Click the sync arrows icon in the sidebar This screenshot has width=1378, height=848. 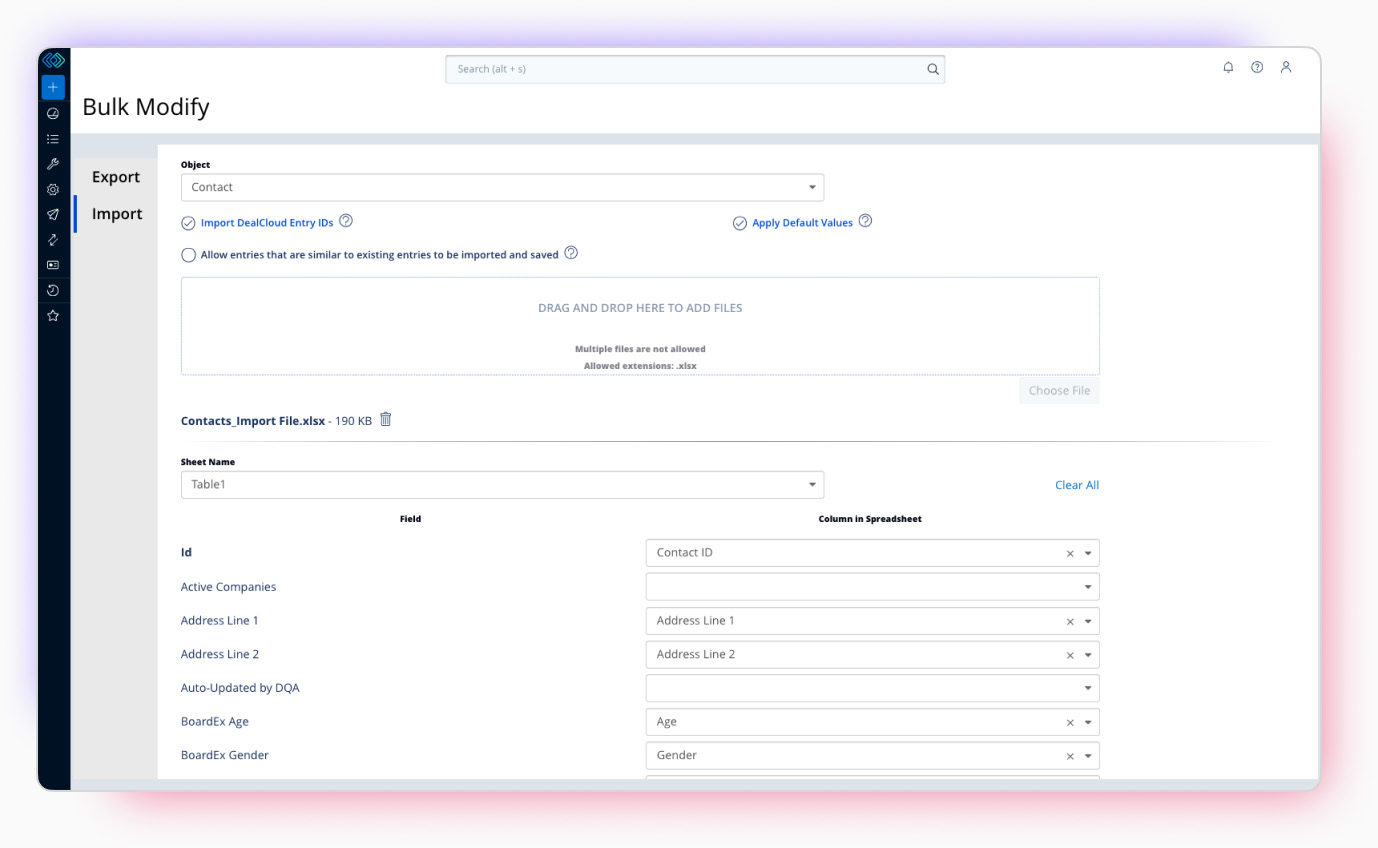tap(53, 240)
